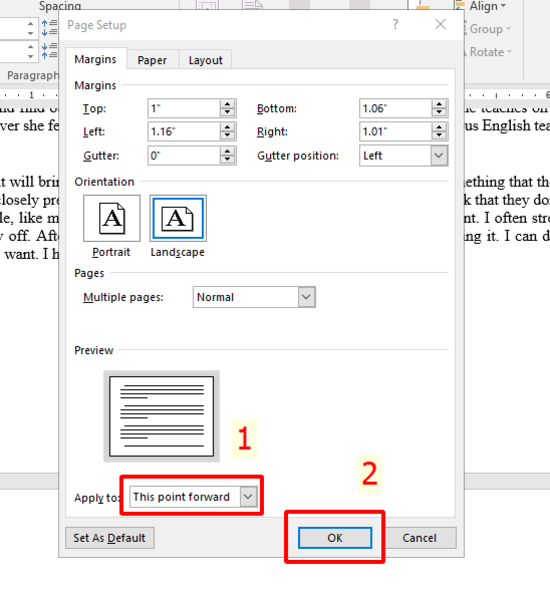Decrease the Top margin with down arrow
550x591 pixels.
pos(227,113)
